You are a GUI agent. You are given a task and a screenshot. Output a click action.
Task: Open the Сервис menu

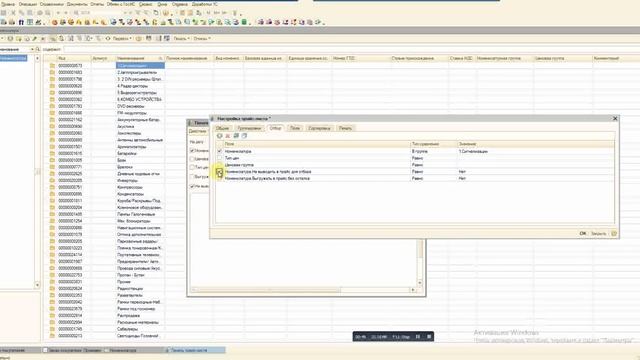coord(145,4)
